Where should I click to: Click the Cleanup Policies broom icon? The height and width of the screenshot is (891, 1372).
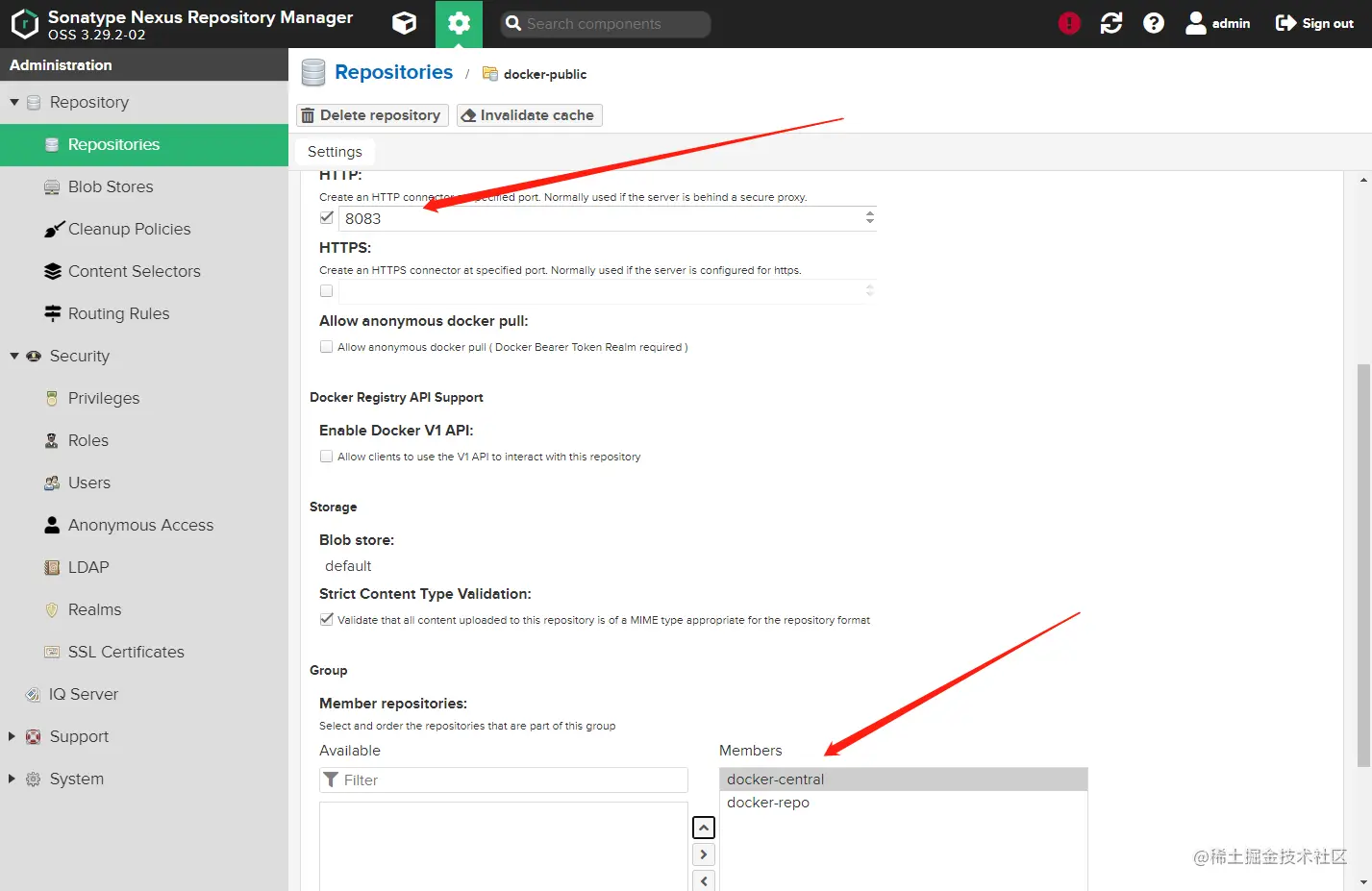[x=53, y=229]
